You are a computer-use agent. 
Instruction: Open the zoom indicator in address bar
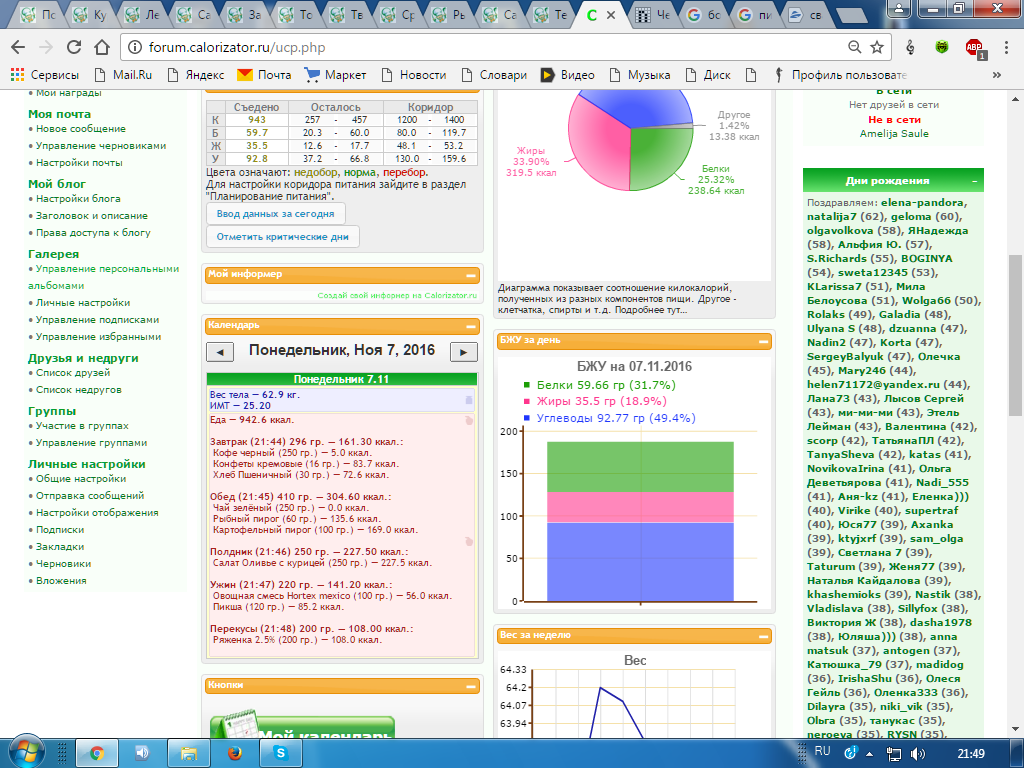point(854,47)
